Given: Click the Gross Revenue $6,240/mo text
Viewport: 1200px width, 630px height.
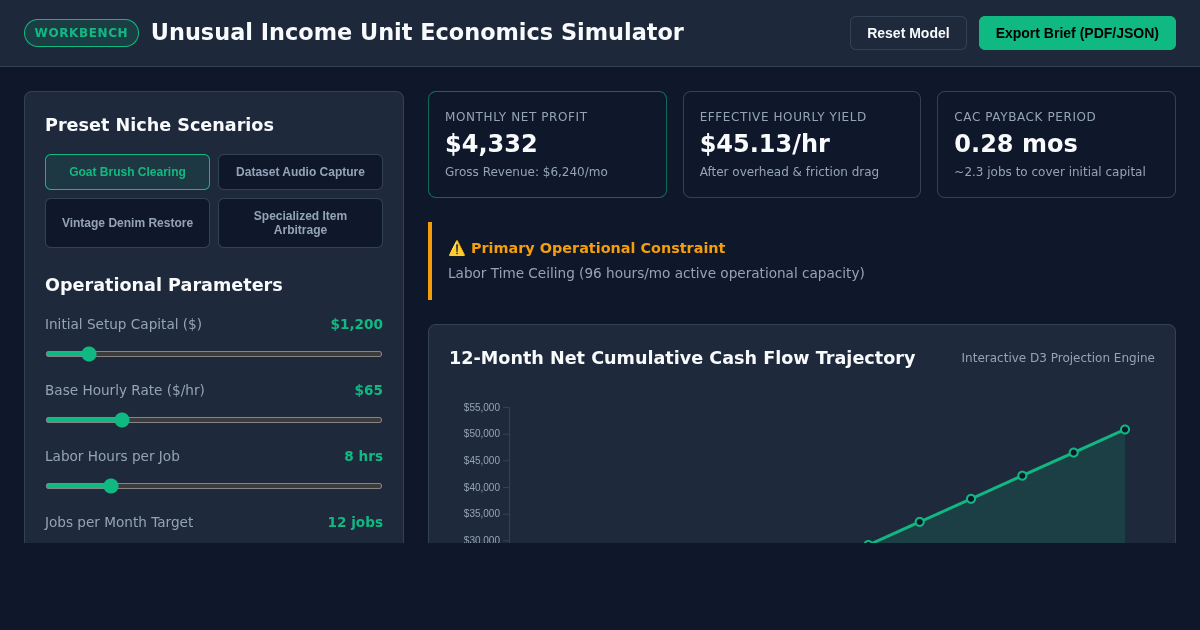Looking at the screenshot, I should [x=526, y=172].
